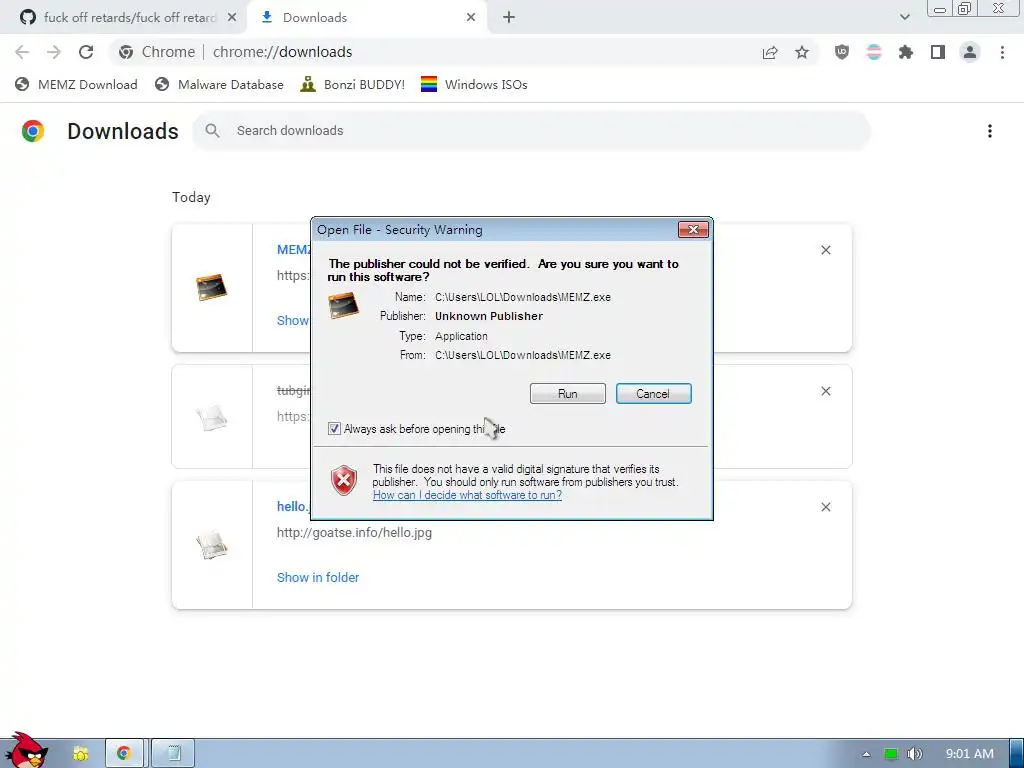
Task: Click the Today date heading
Action: click(191, 197)
